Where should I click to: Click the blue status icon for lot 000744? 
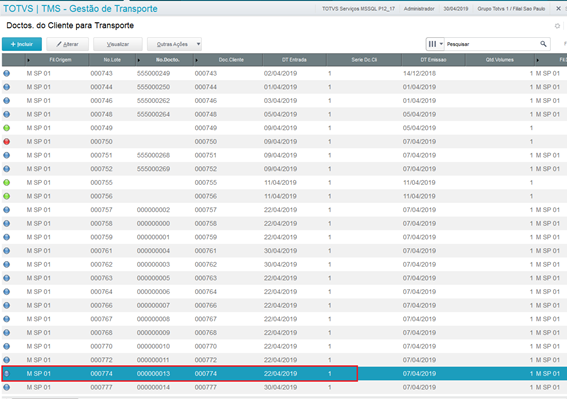(x=7, y=87)
